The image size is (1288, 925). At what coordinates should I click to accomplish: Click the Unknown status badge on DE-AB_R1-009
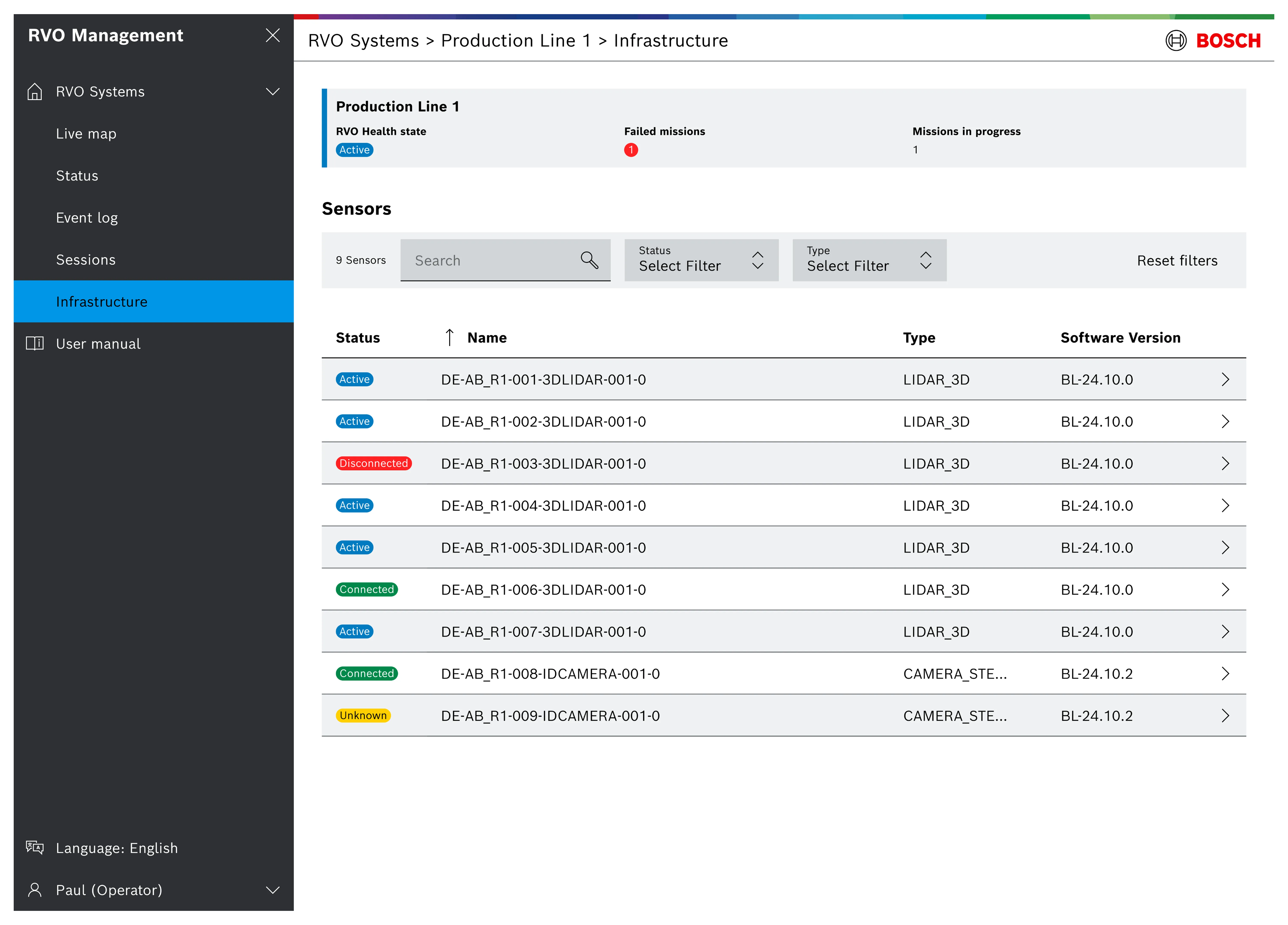click(x=363, y=715)
